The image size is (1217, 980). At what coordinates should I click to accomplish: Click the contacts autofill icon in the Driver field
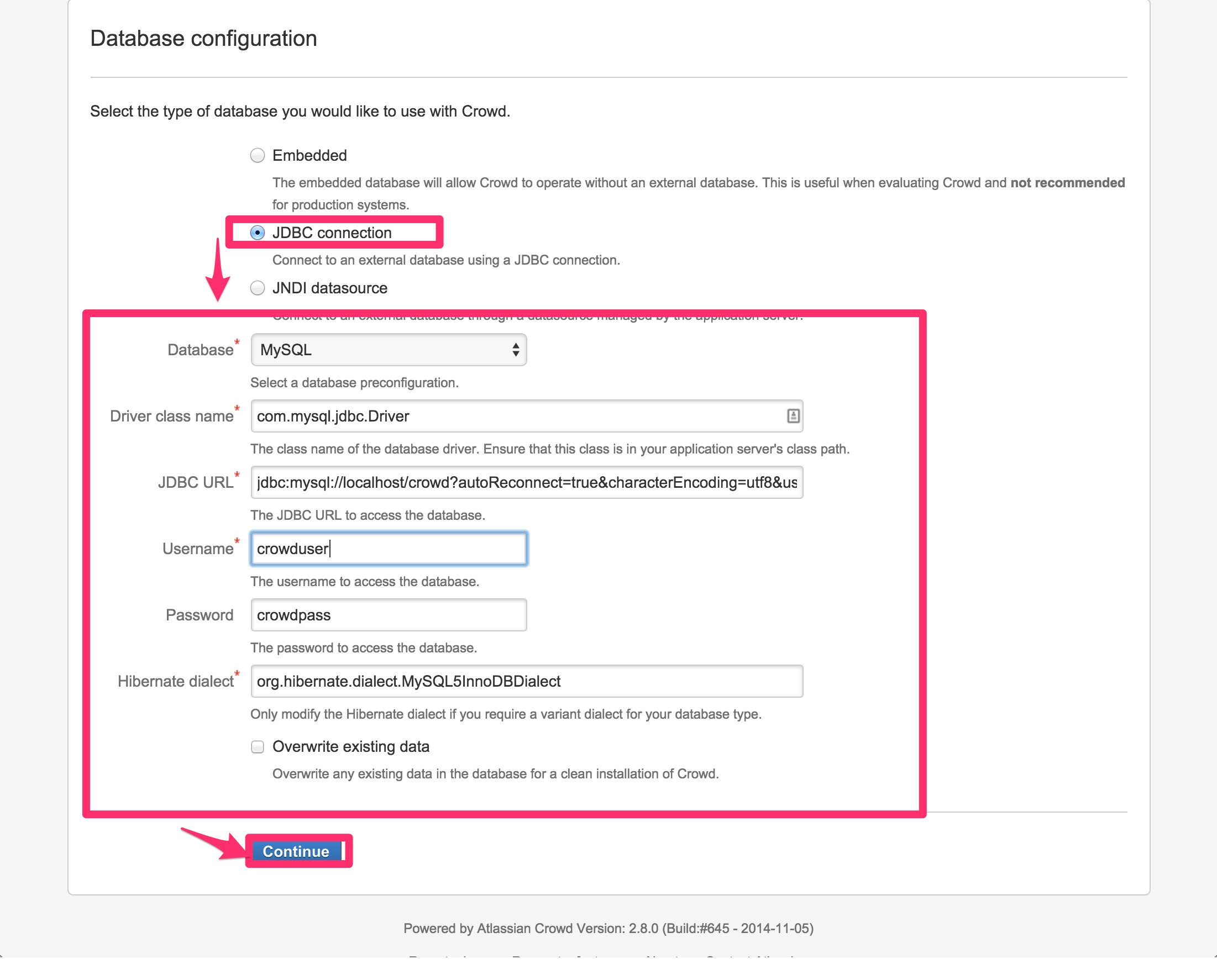(793, 416)
